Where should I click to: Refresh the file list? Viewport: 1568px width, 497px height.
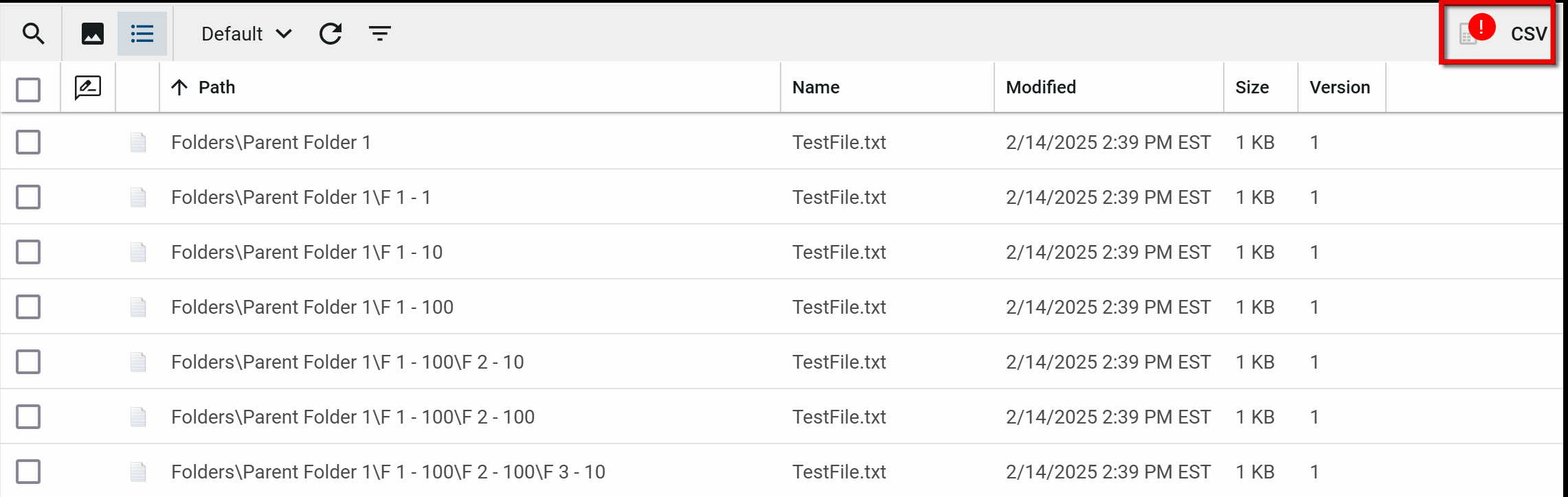(x=331, y=34)
